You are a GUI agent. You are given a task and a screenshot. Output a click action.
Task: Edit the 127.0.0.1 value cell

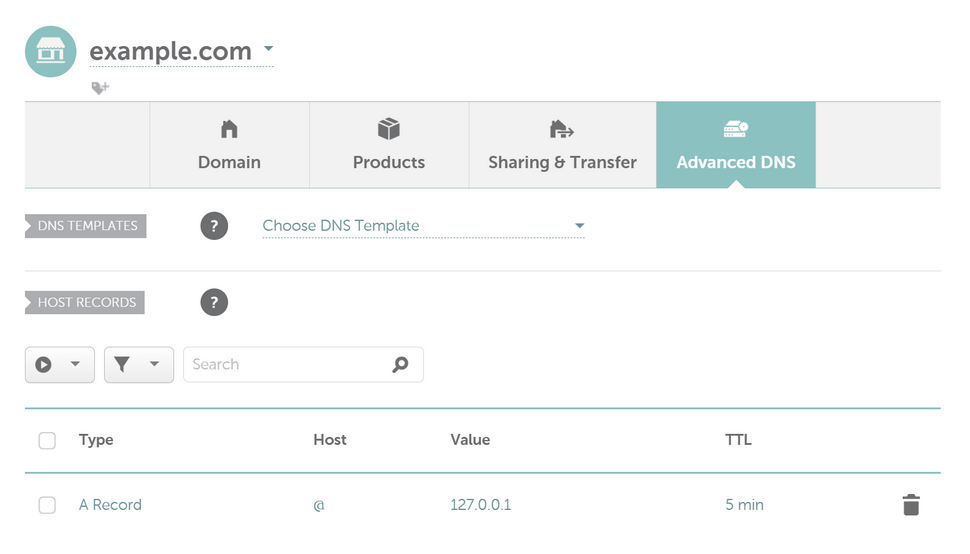tap(481, 505)
